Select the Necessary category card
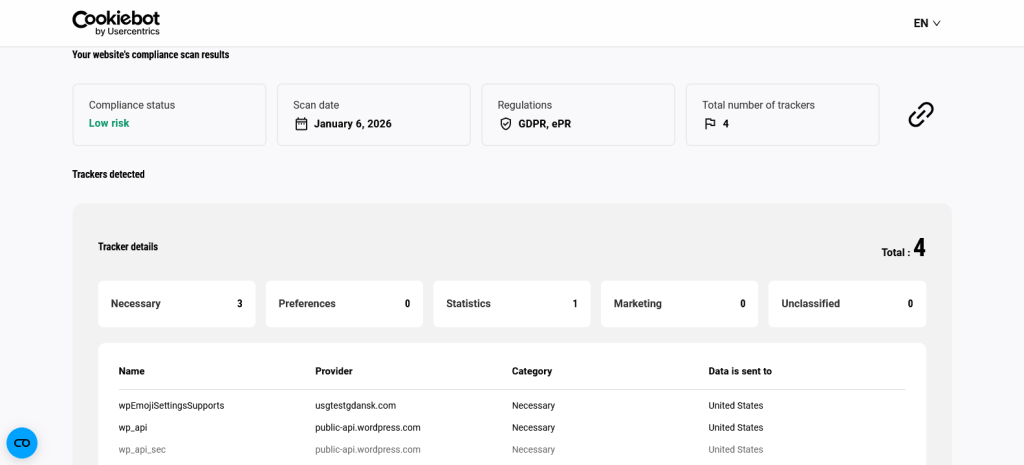This screenshot has width=1024, height=465. click(176, 304)
